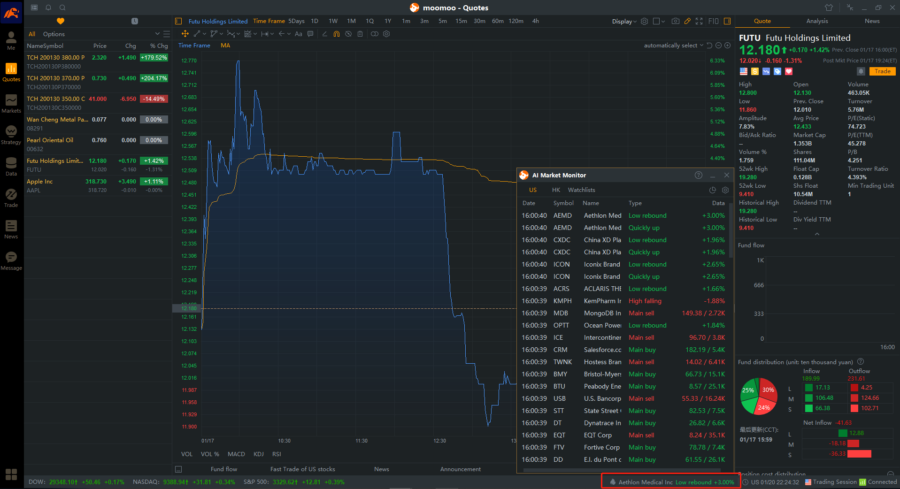Image resolution: width=900 pixels, height=489 pixels.
Task: Select the HK tab in AI Market Monitor
Action: [556, 190]
